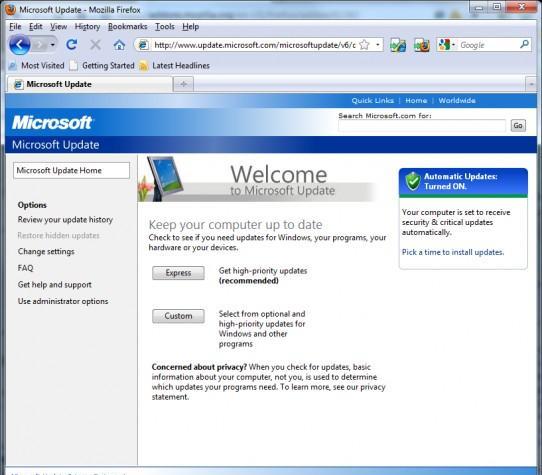This screenshot has width=542, height=475.
Task: Click the Go search button
Action: click(518, 125)
